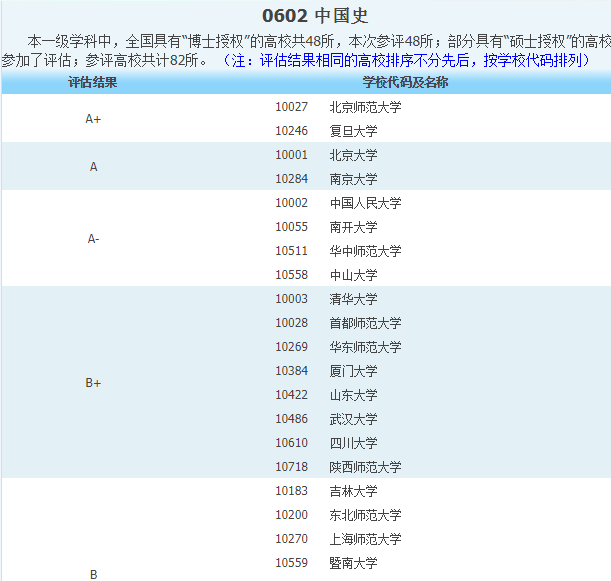Select the 复旦大学 entry
Viewport: 611px width, 581px height.
tap(353, 131)
